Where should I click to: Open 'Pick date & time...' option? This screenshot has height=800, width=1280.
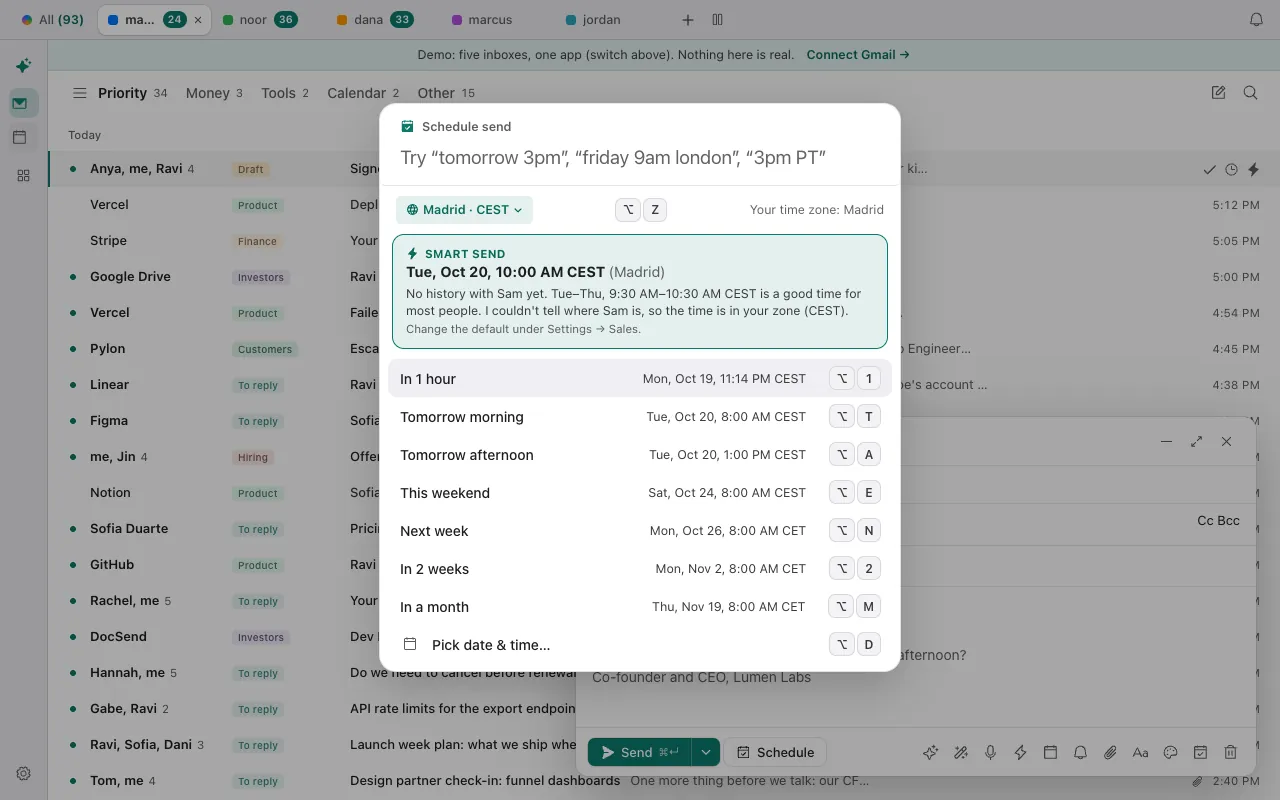tap(640, 645)
